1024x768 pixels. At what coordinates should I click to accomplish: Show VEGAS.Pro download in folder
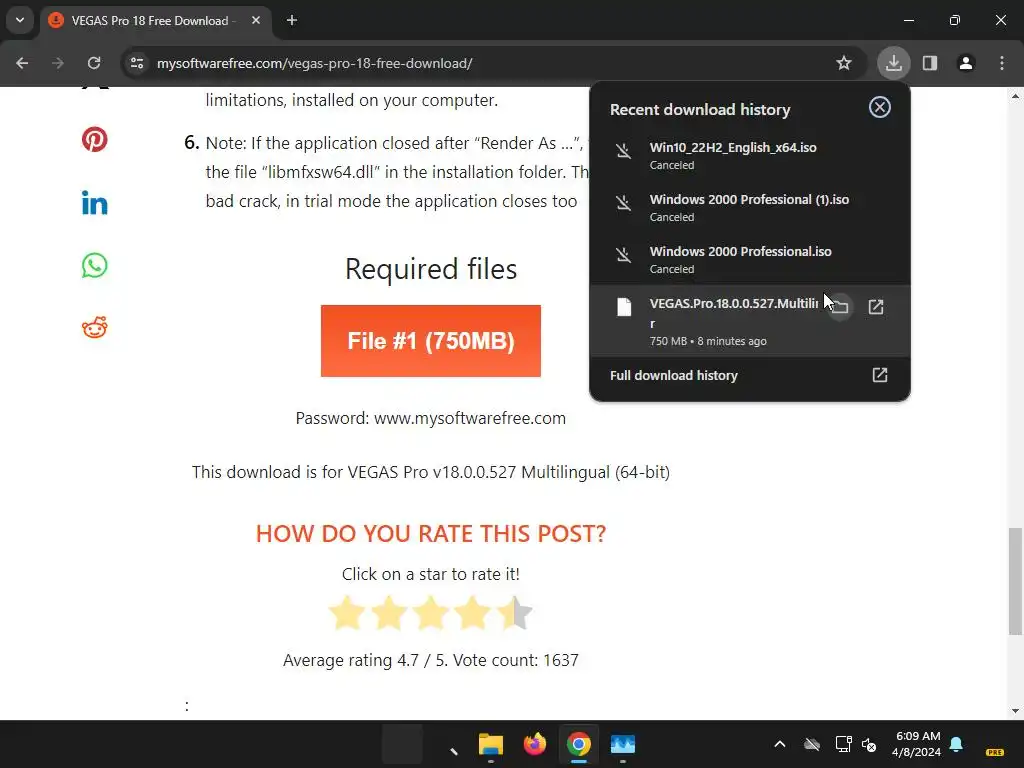(840, 307)
